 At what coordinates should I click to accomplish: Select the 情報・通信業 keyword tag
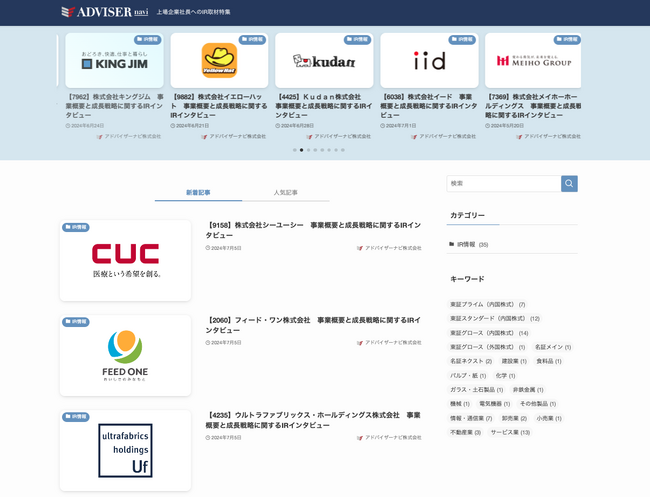[471, 418]
